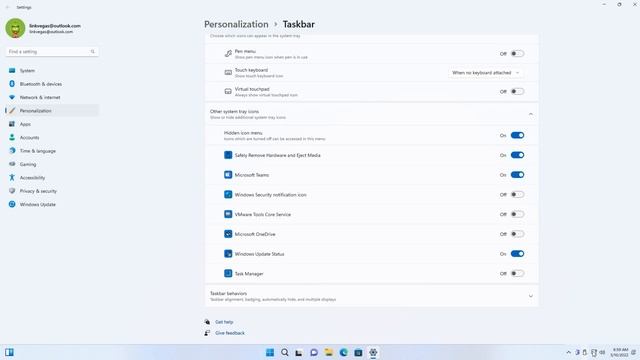
Task: Enable VMware Tools Core Service toggle
Action: pos(517,214)
